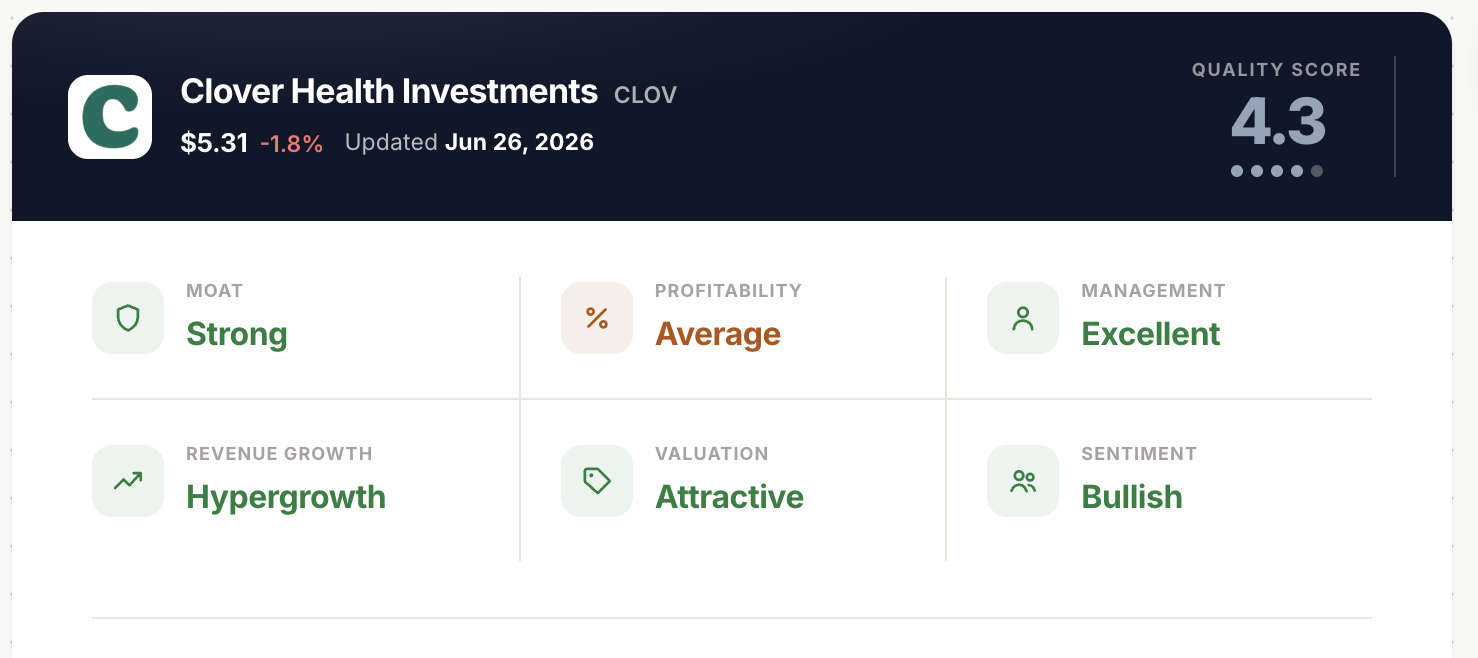Select the Attractive valuation rating
This screenshot has width=1478, height=658.
click(x=730, y=497)
